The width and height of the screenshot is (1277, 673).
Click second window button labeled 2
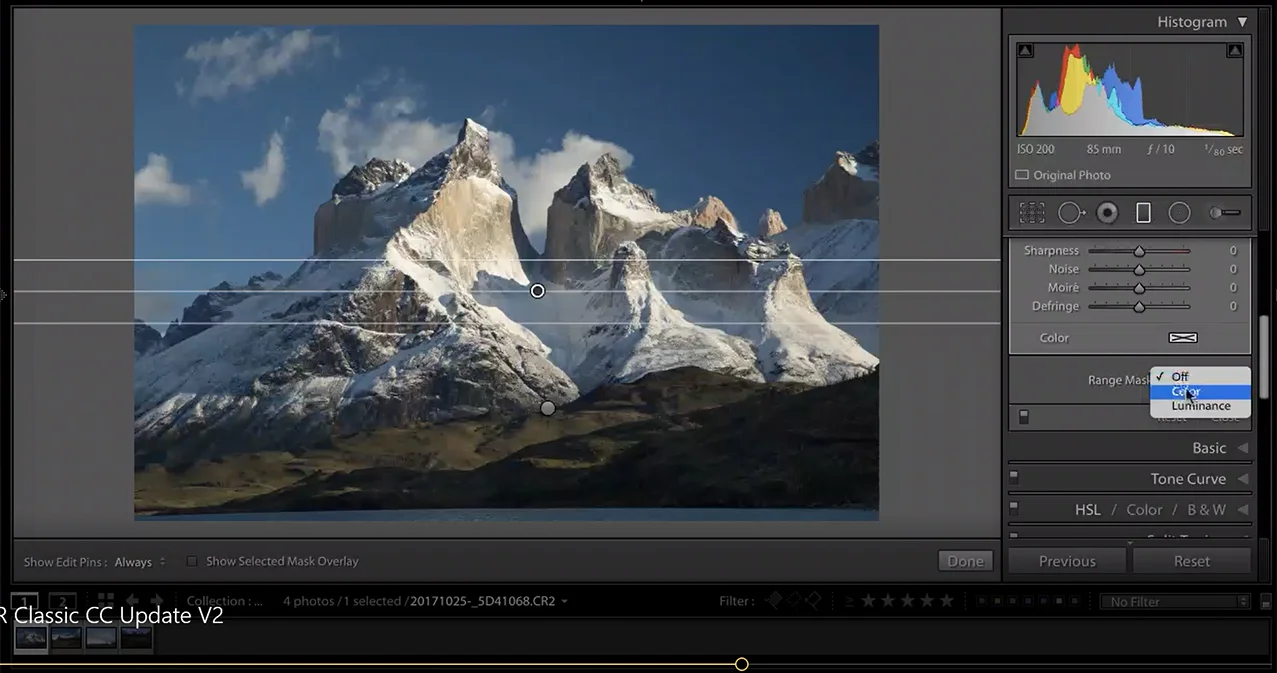pos(62,601)
